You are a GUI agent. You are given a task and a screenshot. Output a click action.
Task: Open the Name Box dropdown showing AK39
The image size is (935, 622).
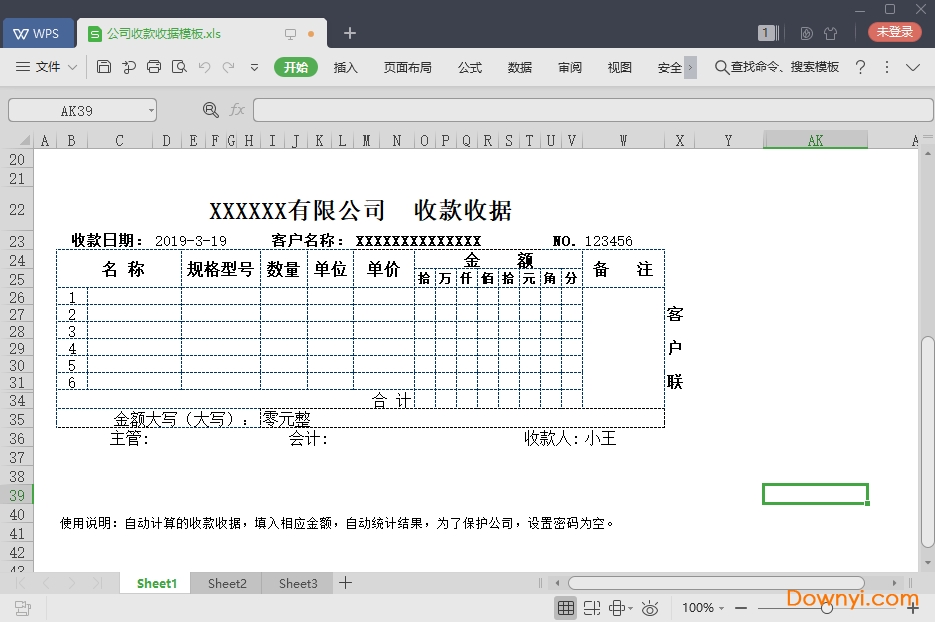(153, 110)
